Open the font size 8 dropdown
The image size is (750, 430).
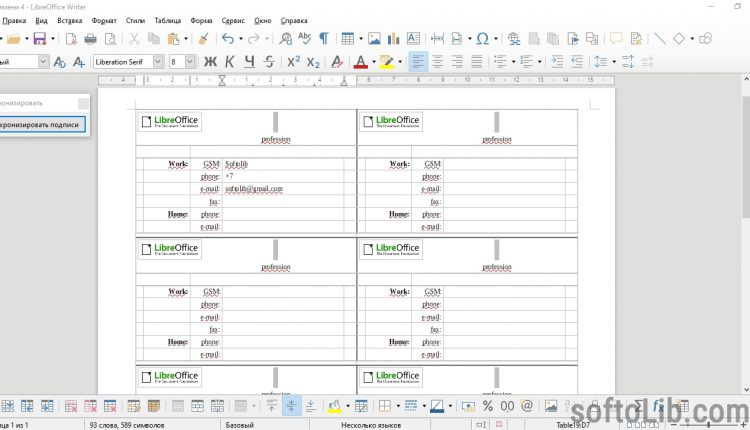[x=190, y=62]
